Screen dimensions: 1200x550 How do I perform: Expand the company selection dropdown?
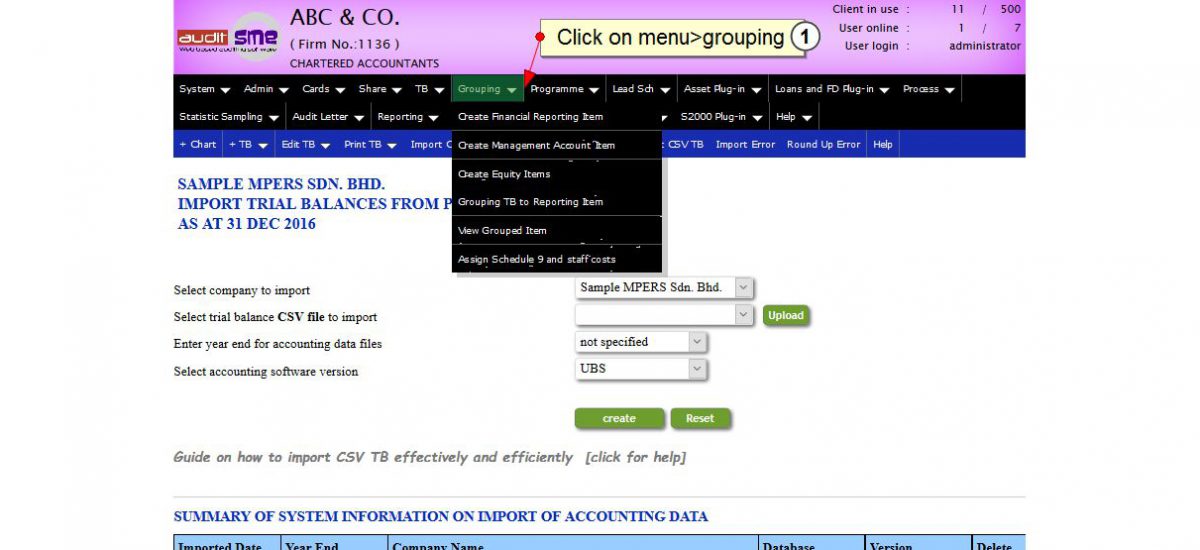664,288
